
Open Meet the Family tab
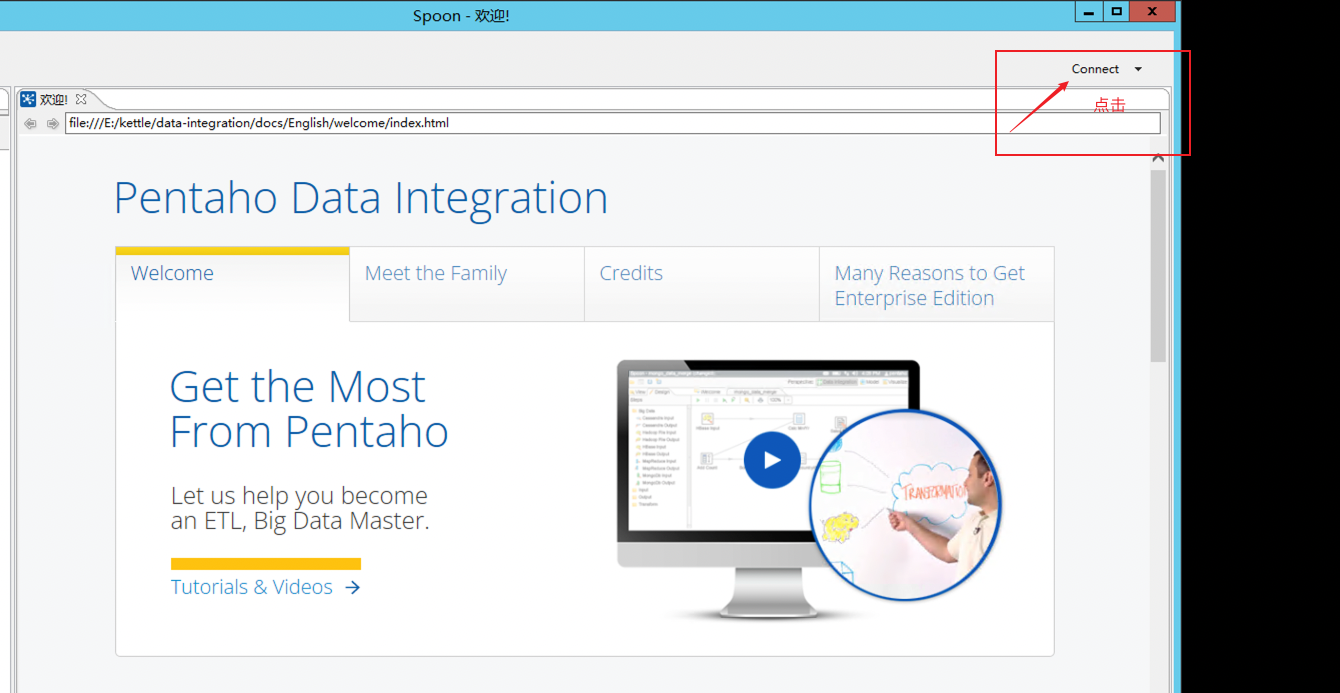[x=467, y=283]
